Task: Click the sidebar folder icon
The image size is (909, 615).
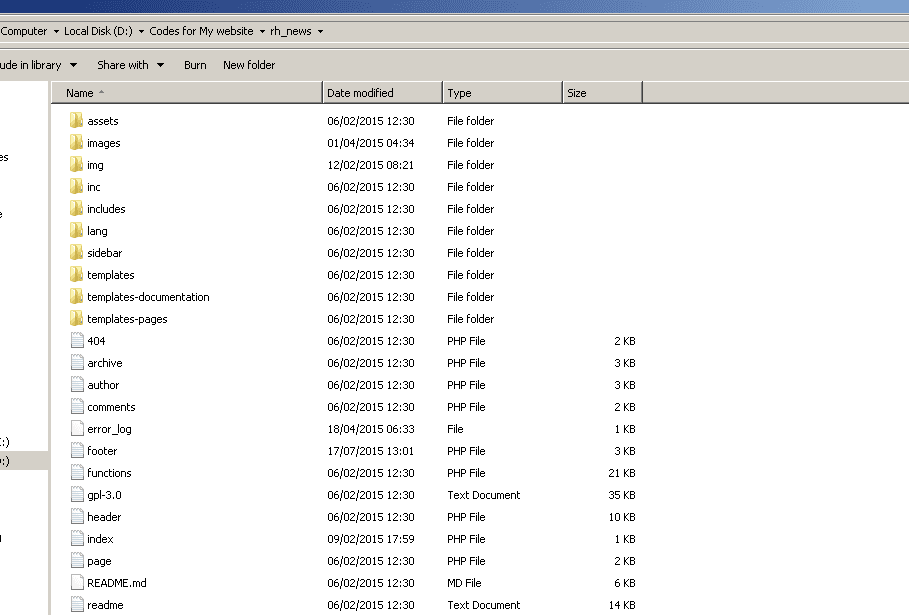Action: 77,253
